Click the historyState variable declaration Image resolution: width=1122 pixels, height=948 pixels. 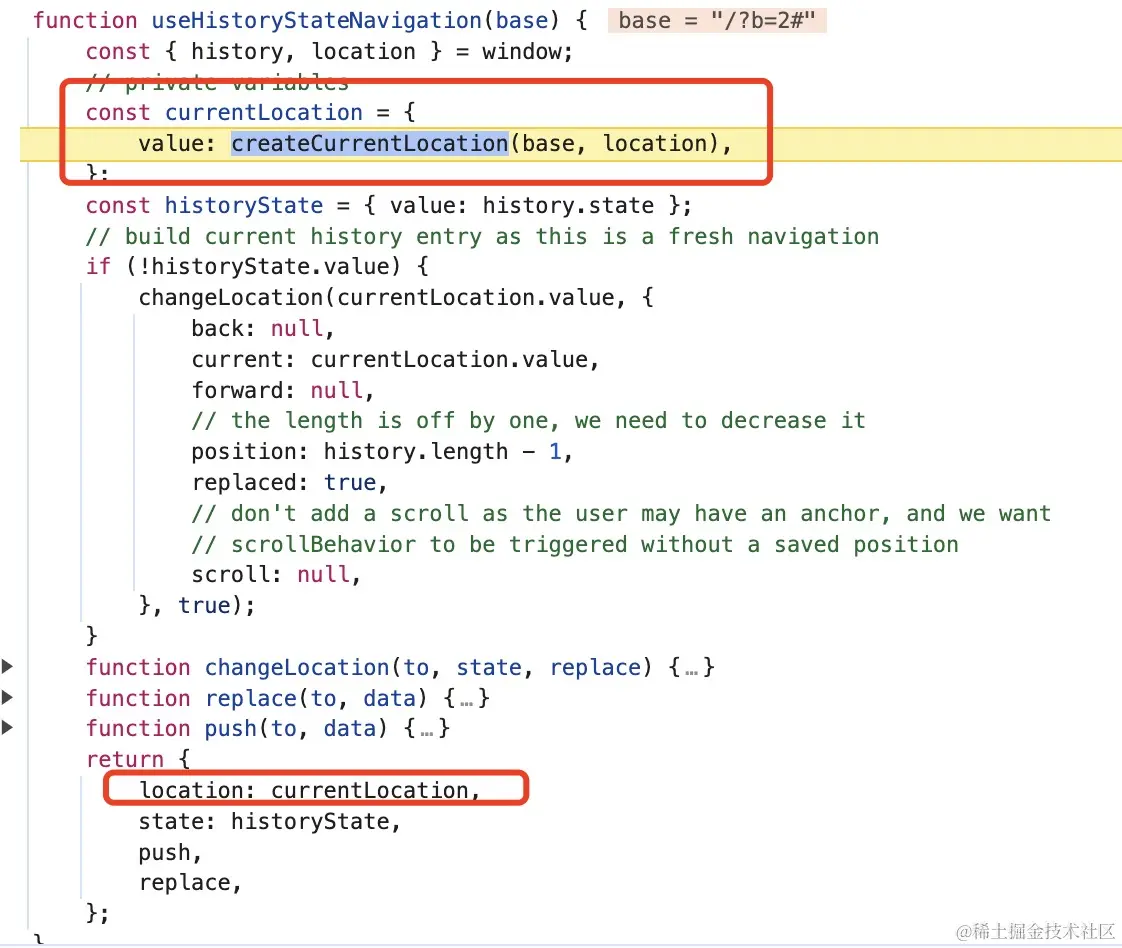pyautogui.click(x=389, y=206)
